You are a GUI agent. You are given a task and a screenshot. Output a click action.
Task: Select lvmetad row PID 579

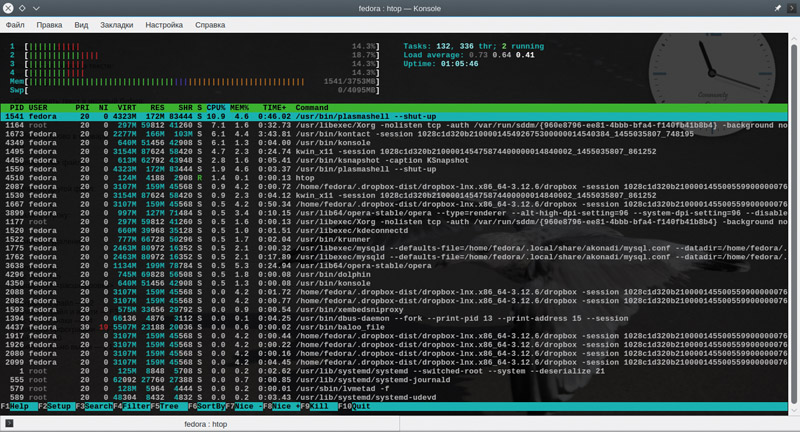pyautogui.click(x=394, y=389)
